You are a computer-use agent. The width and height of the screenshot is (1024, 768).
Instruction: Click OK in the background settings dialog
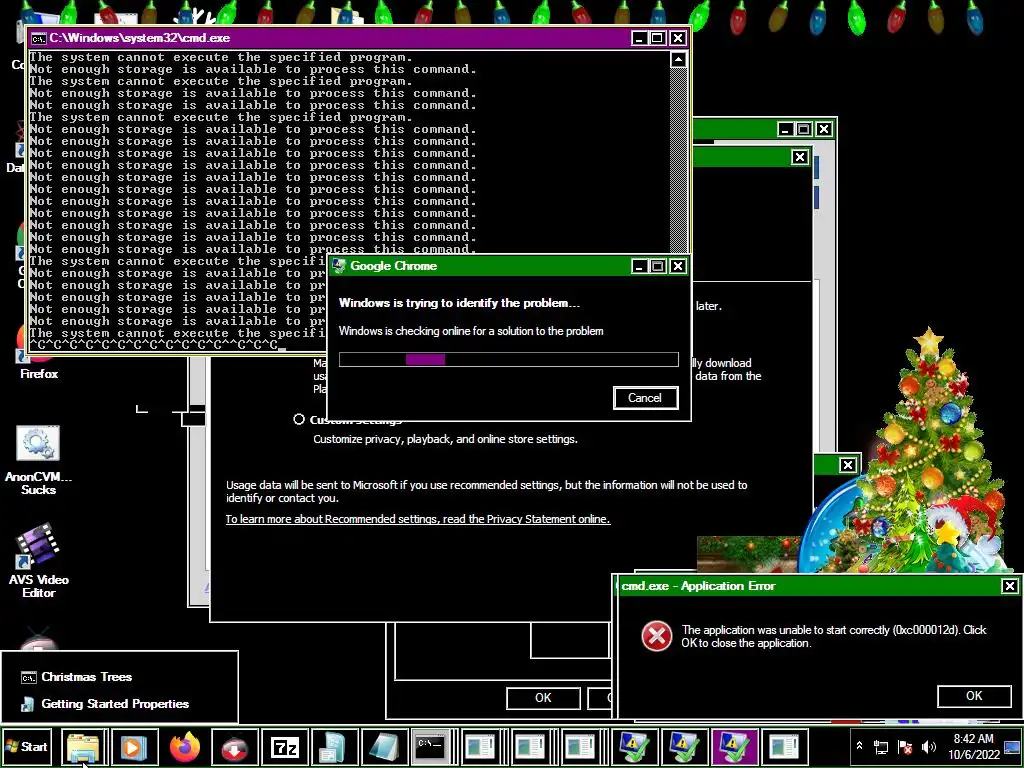543,697
